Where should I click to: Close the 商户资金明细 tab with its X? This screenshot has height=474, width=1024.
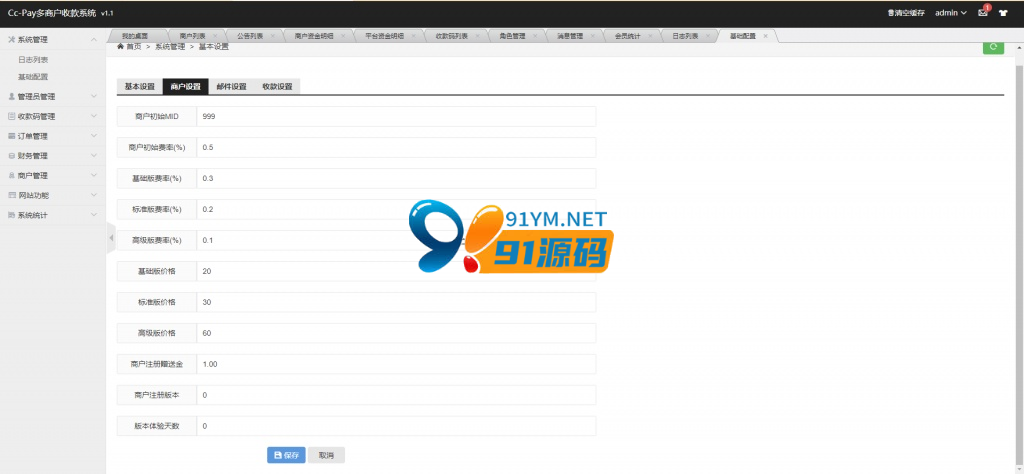[344, 36]
